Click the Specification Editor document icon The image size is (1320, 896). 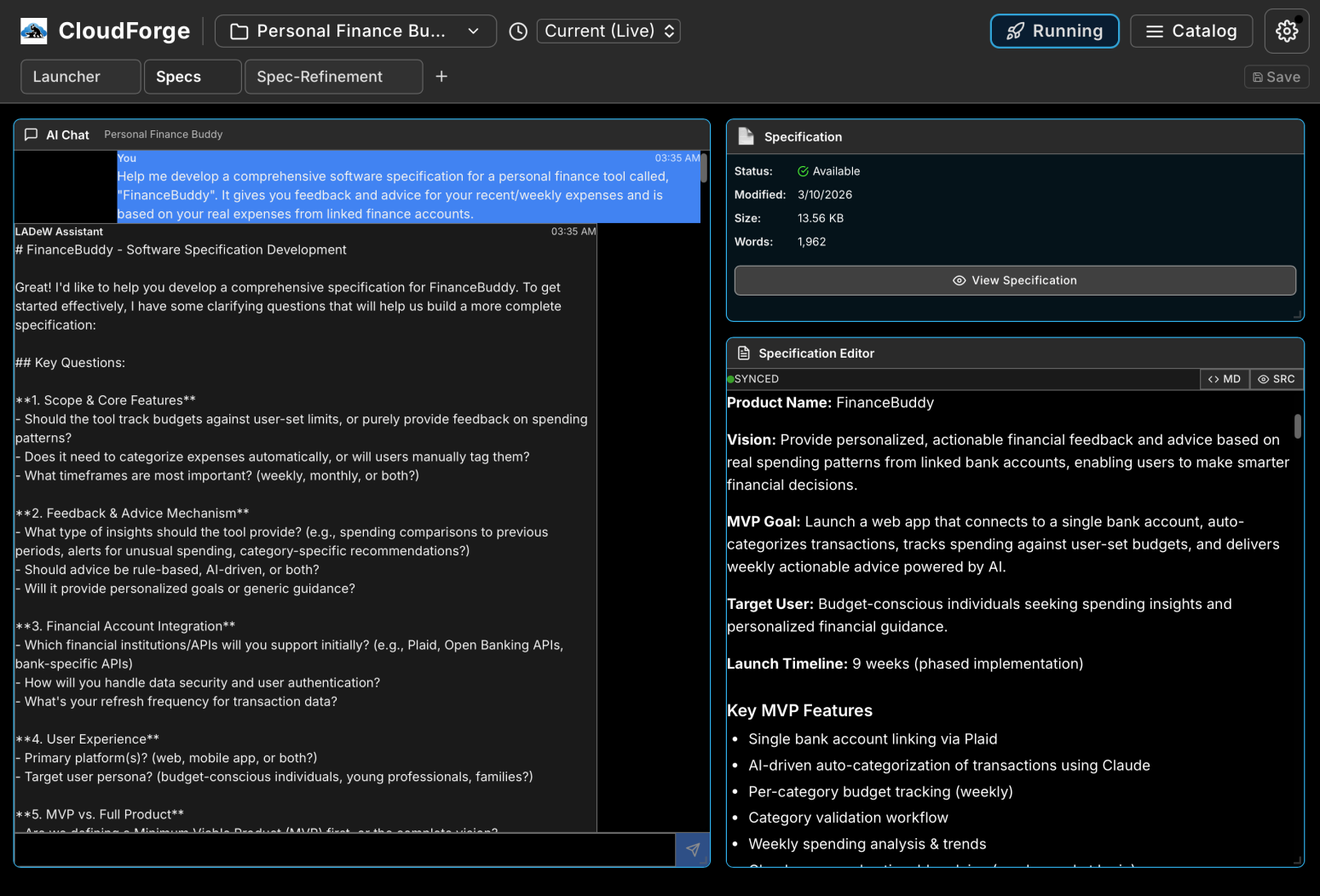[744, 353]
